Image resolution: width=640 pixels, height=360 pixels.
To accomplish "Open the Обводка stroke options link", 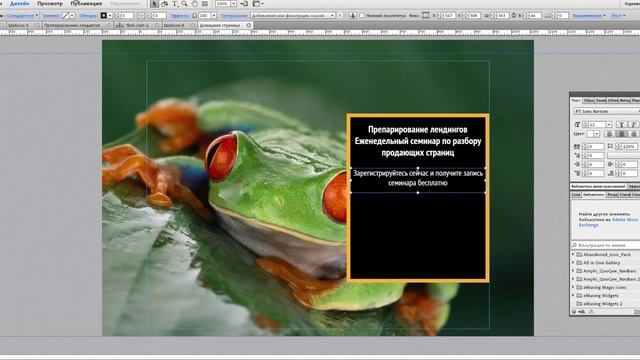I will (88, 16).
